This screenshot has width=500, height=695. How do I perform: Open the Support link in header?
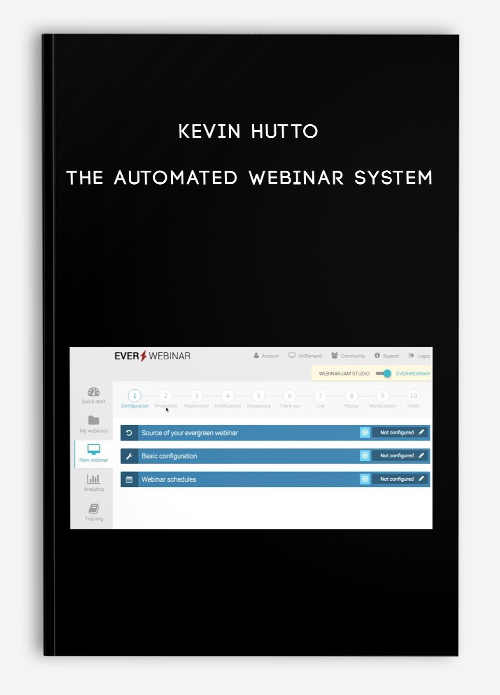tap(387, 355)
